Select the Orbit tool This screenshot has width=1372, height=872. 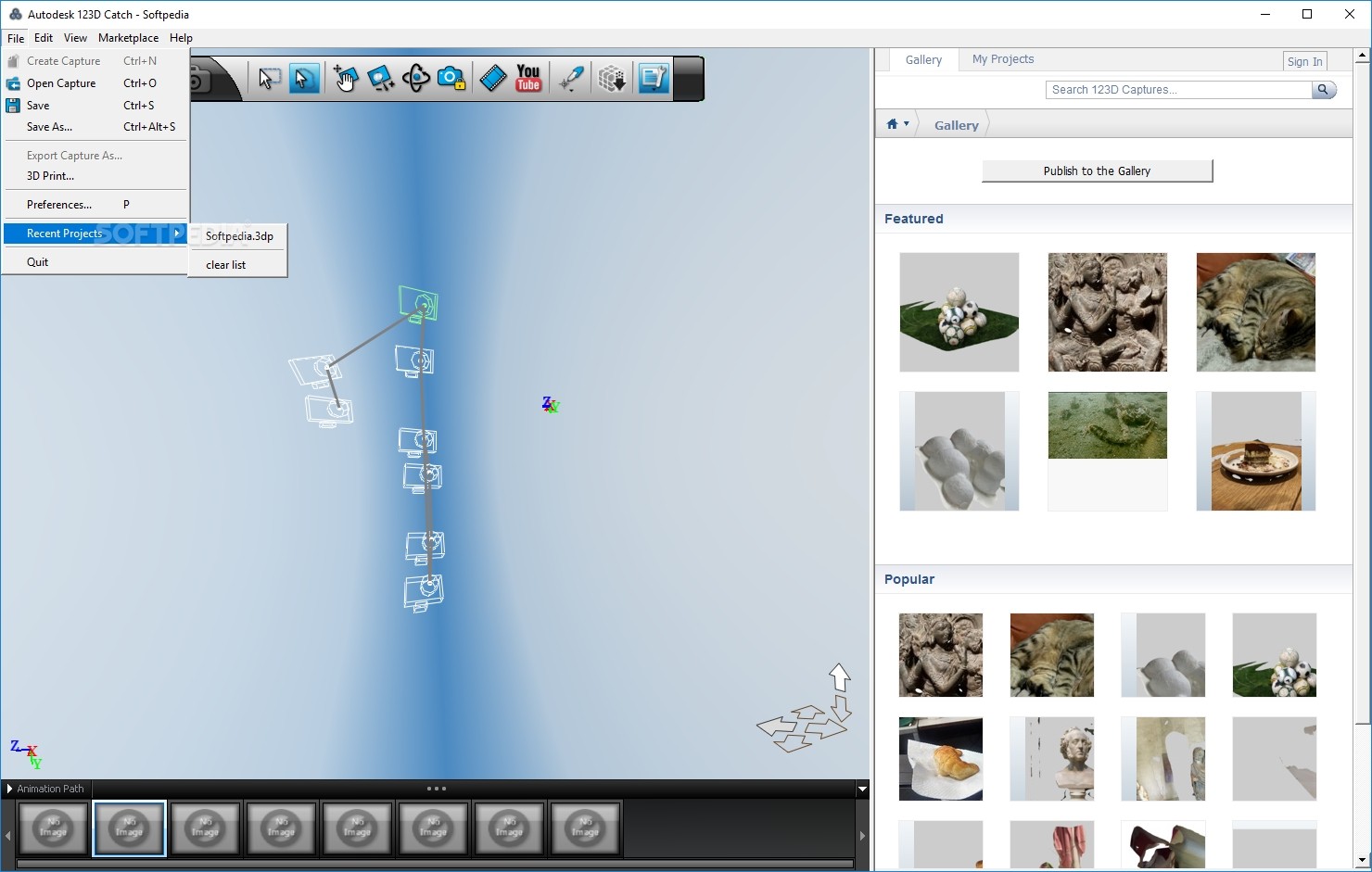pyautogui.click(x=416, y=79)
